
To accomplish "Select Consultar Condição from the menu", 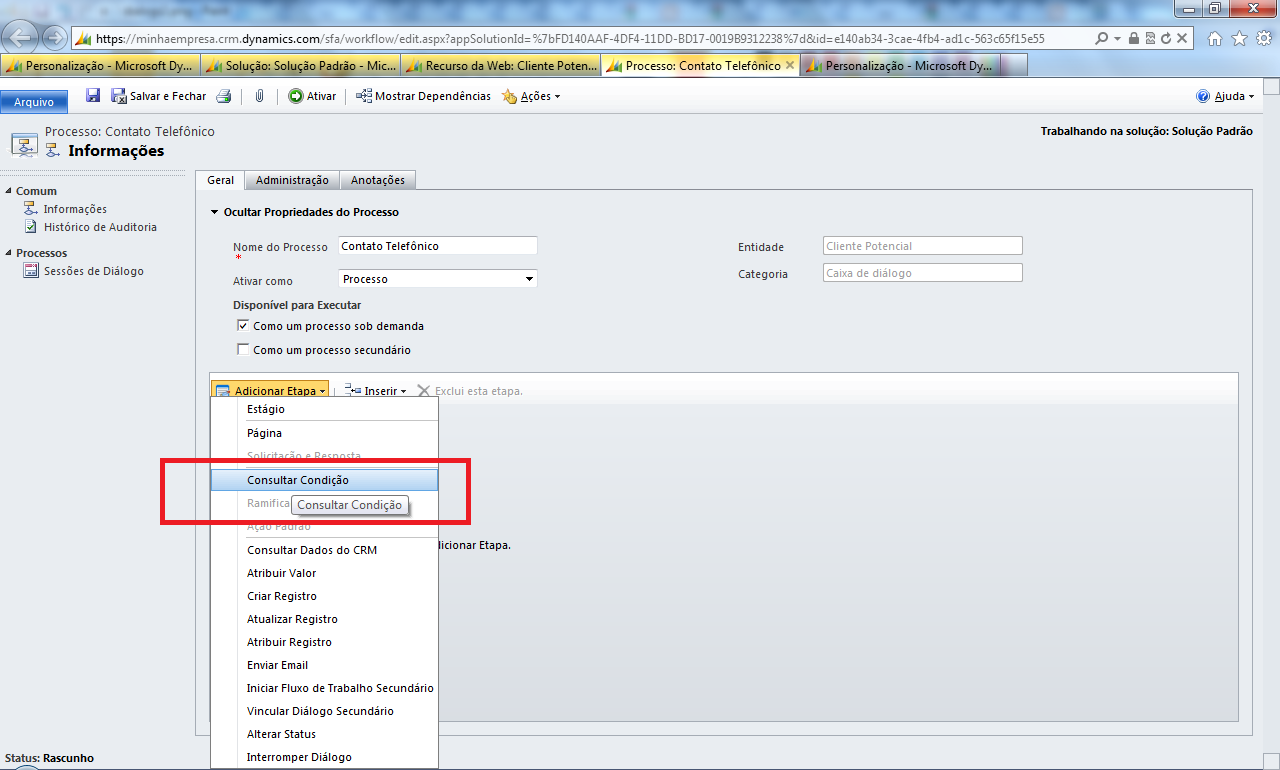I will click(298, 480).
